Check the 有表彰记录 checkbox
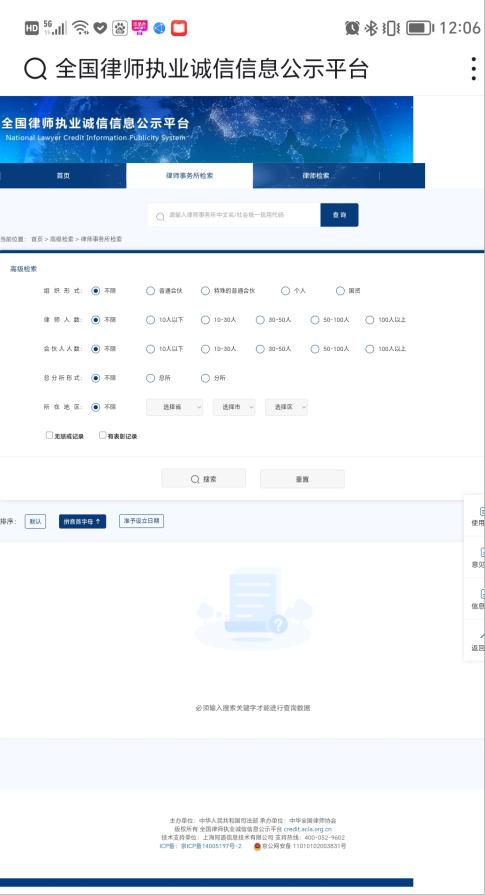 tap(103, 435)
